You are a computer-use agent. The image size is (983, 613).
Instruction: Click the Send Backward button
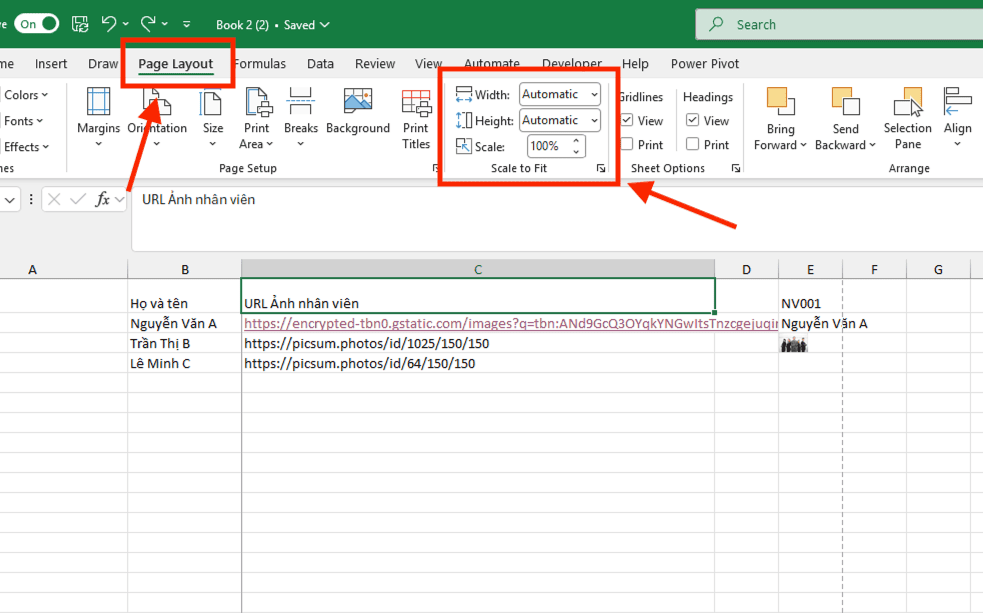pos(845,119)
